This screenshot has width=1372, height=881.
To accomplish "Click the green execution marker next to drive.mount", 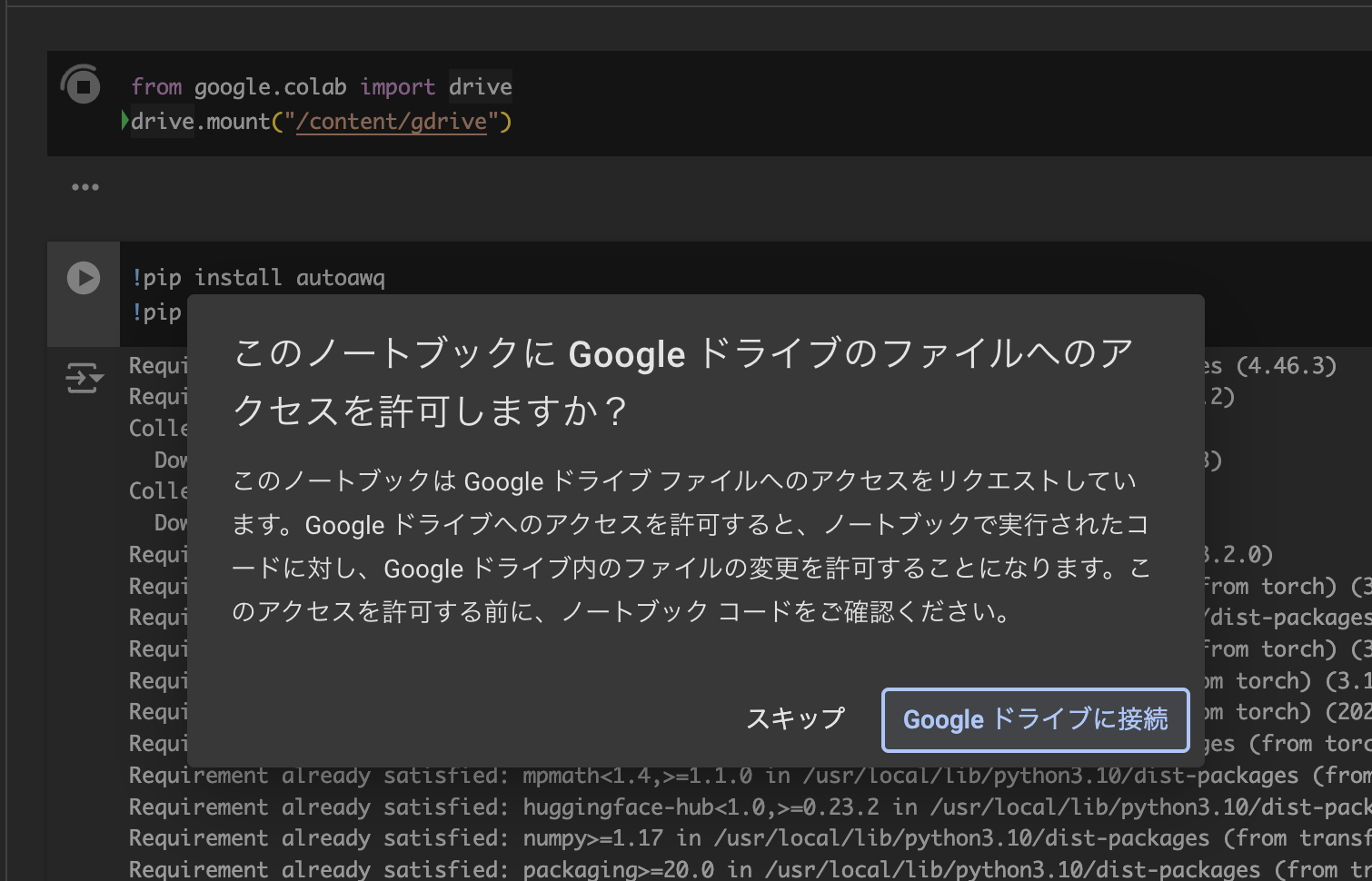I will pos(124,120).
